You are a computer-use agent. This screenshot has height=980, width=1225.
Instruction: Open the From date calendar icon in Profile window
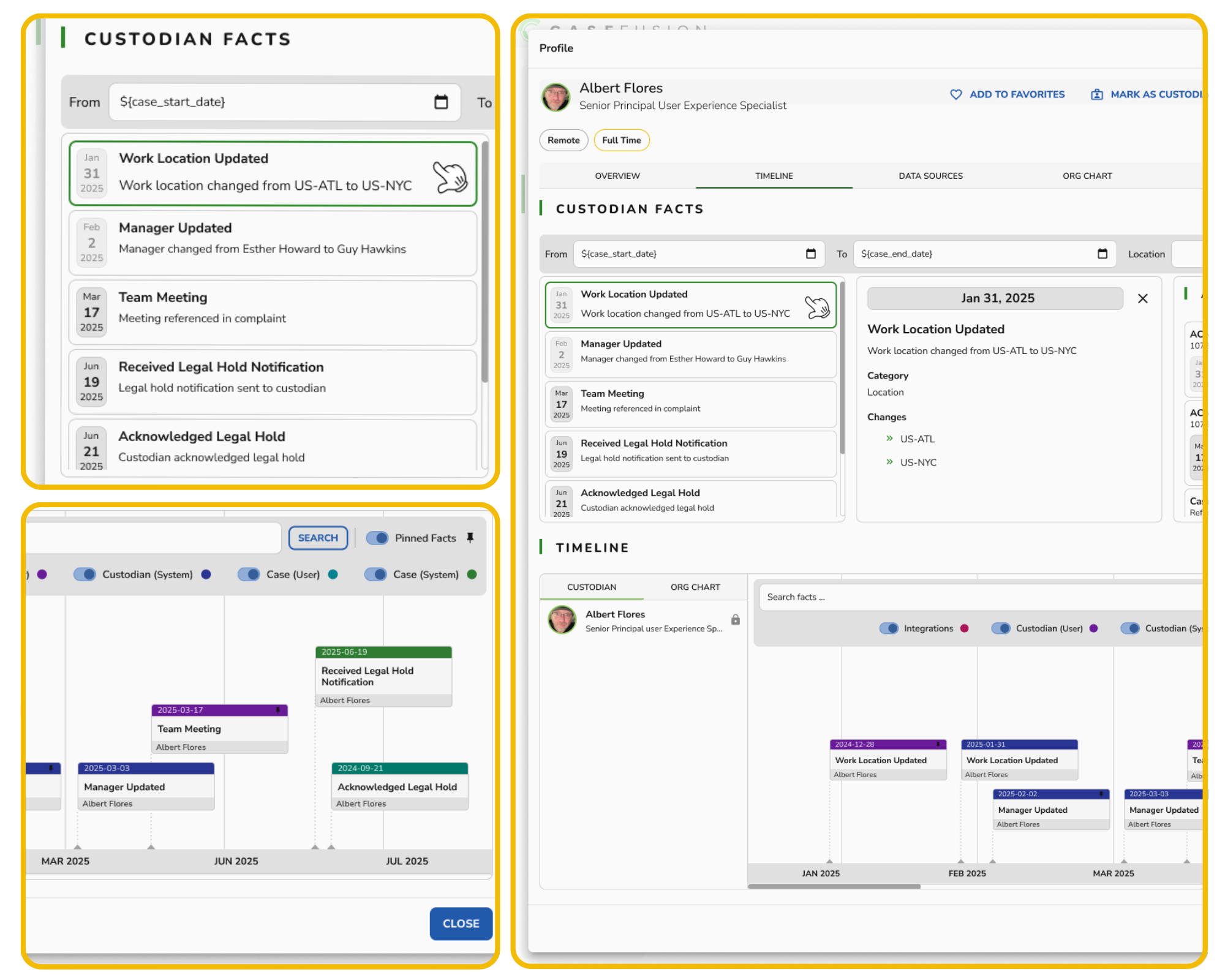[811, 254]
